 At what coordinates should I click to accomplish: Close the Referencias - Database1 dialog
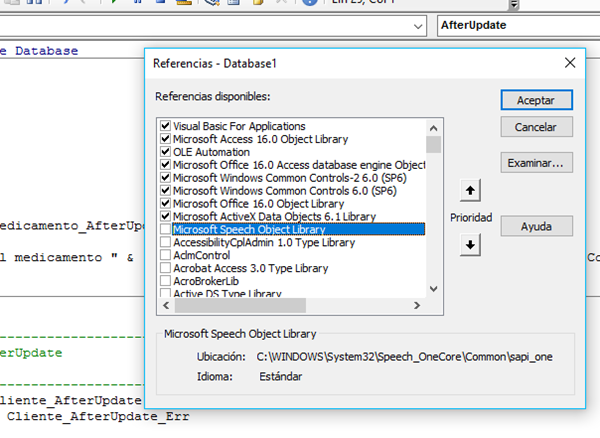pos(570,63)
